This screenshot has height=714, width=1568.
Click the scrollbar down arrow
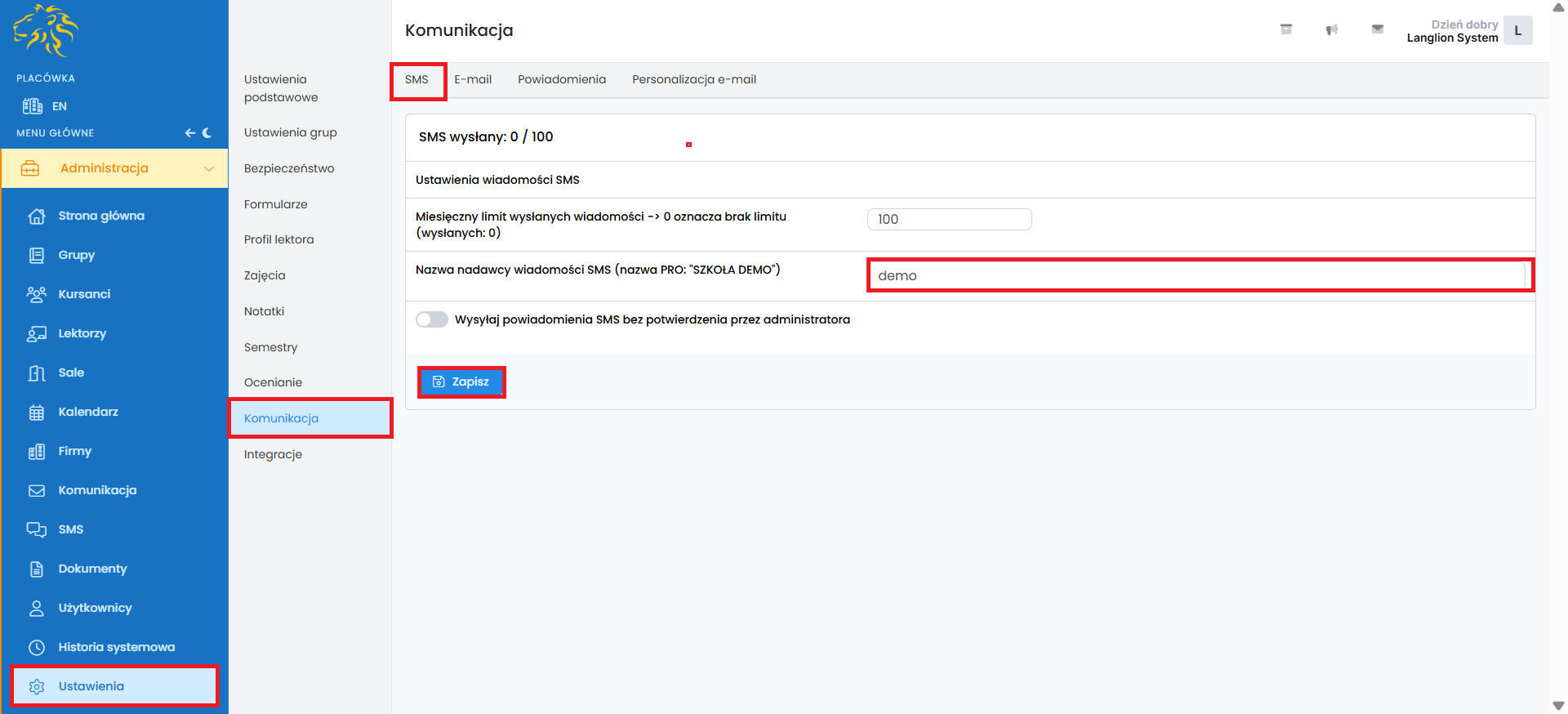coord(1558,706)
